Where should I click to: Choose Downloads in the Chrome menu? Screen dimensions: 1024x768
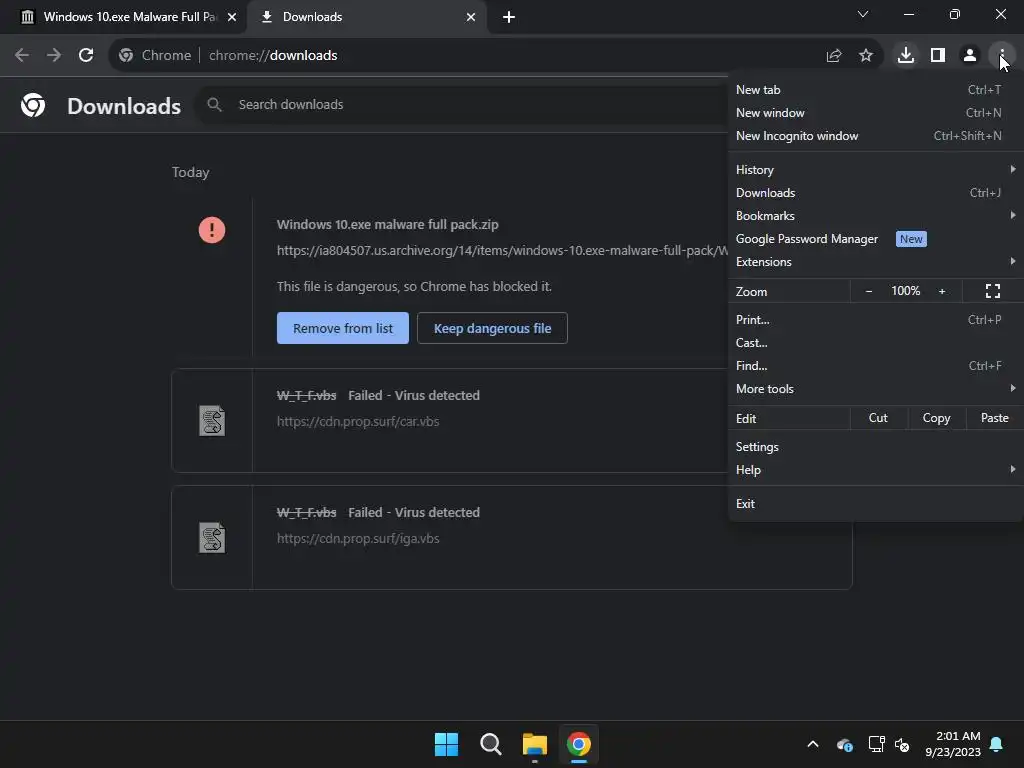tap(876, 193)
